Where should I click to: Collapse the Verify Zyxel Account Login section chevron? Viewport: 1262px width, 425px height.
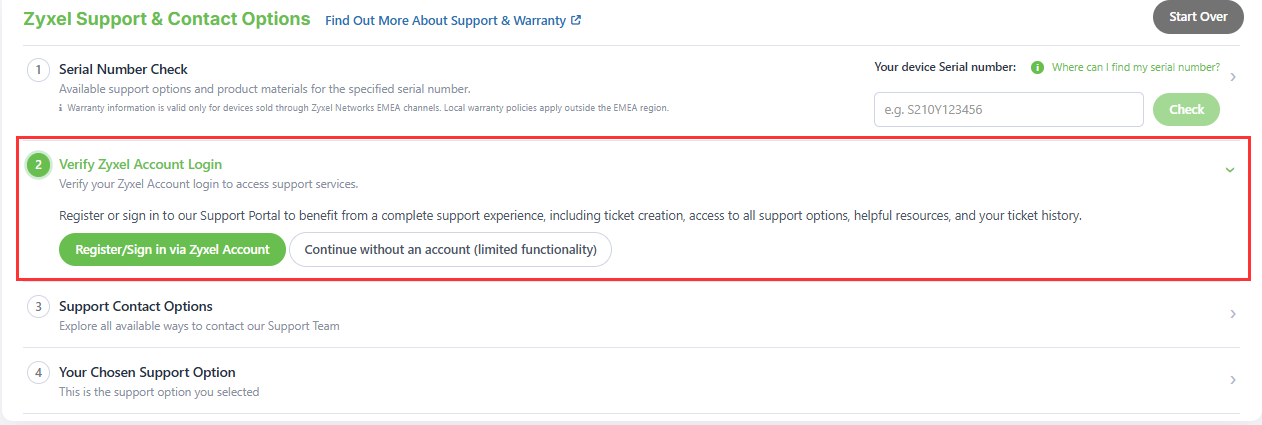1230,169
